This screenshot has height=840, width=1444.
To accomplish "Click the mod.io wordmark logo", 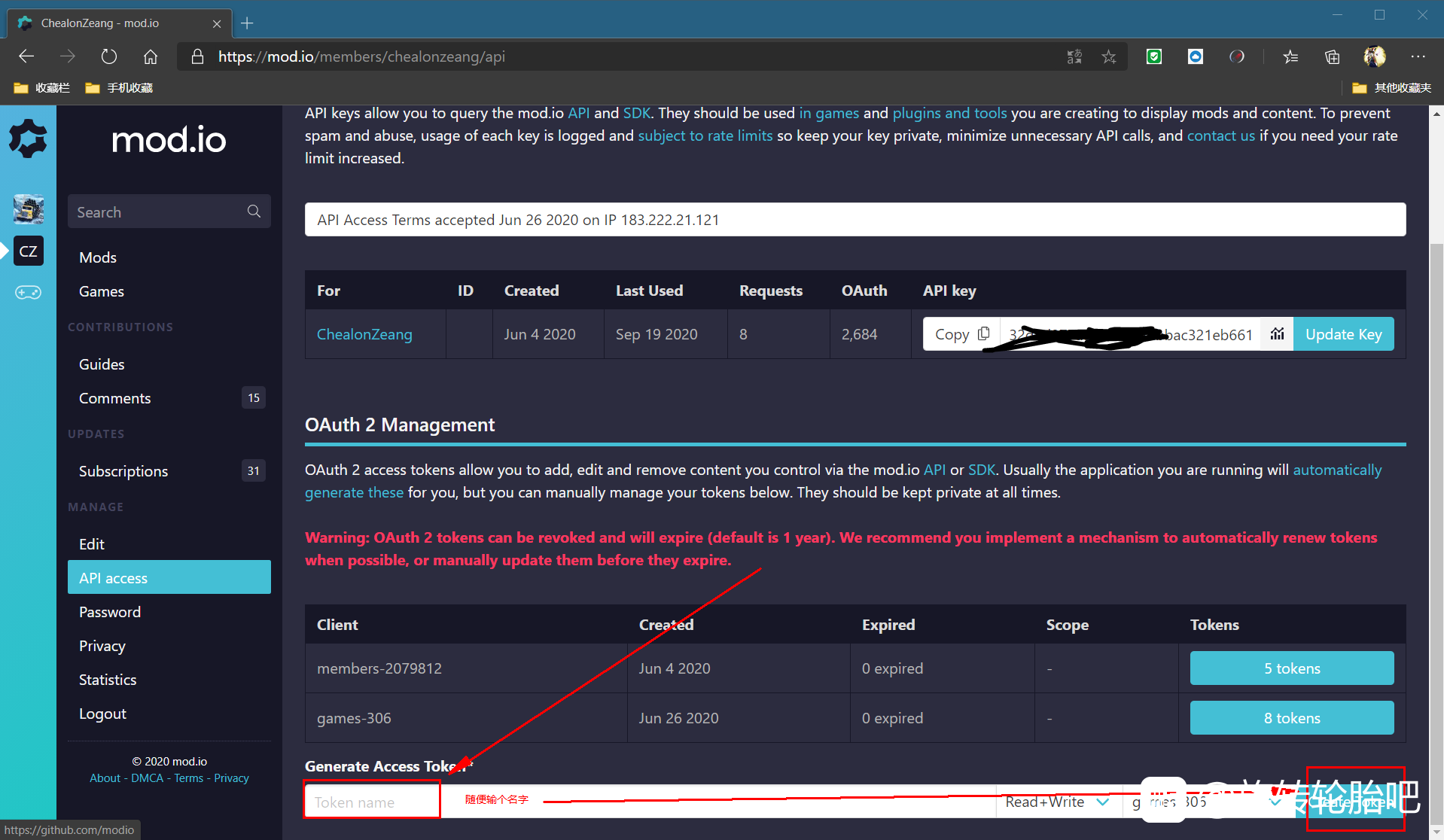I will [169, 140].
